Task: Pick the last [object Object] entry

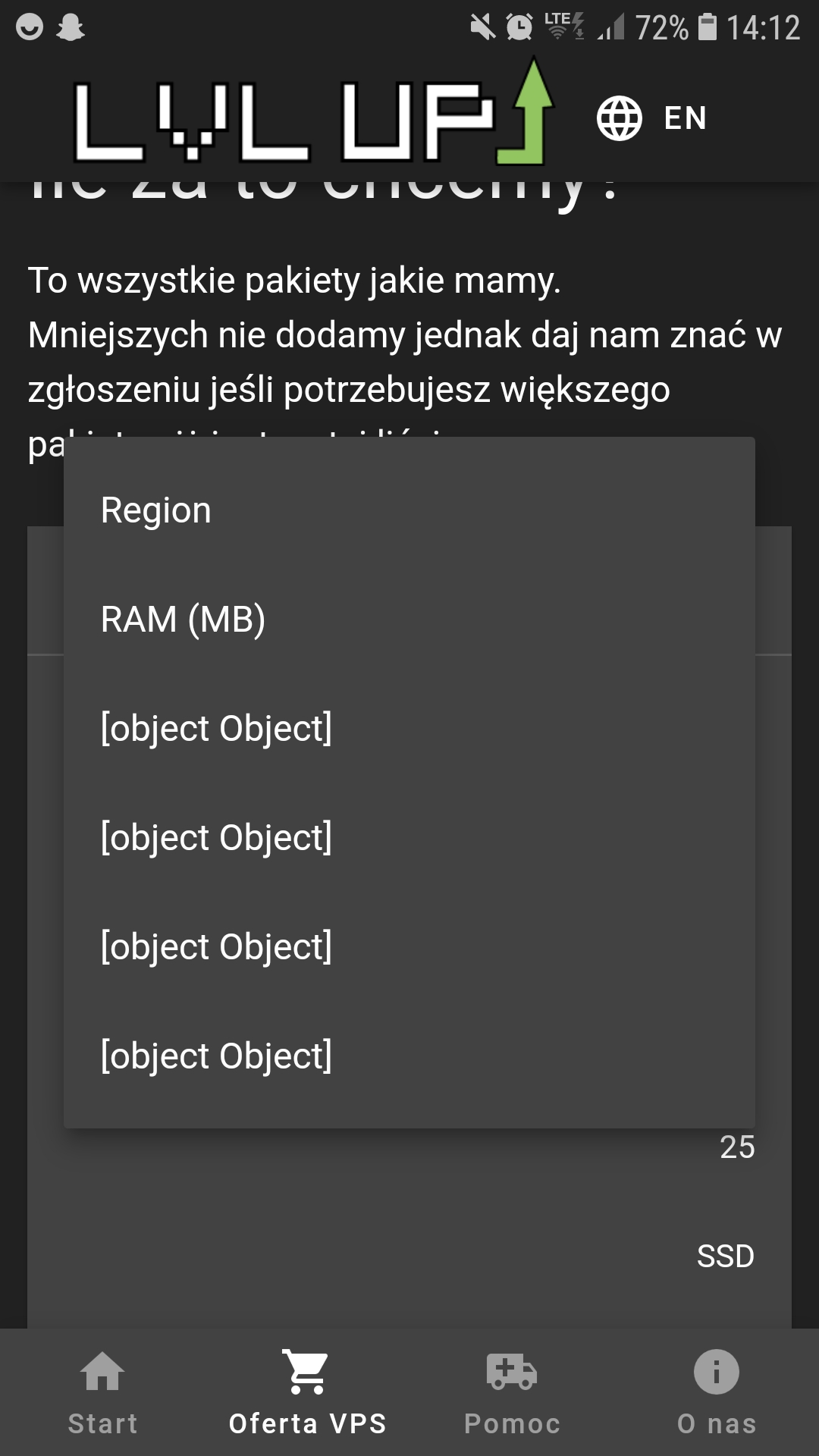Action: (216, 1056)
